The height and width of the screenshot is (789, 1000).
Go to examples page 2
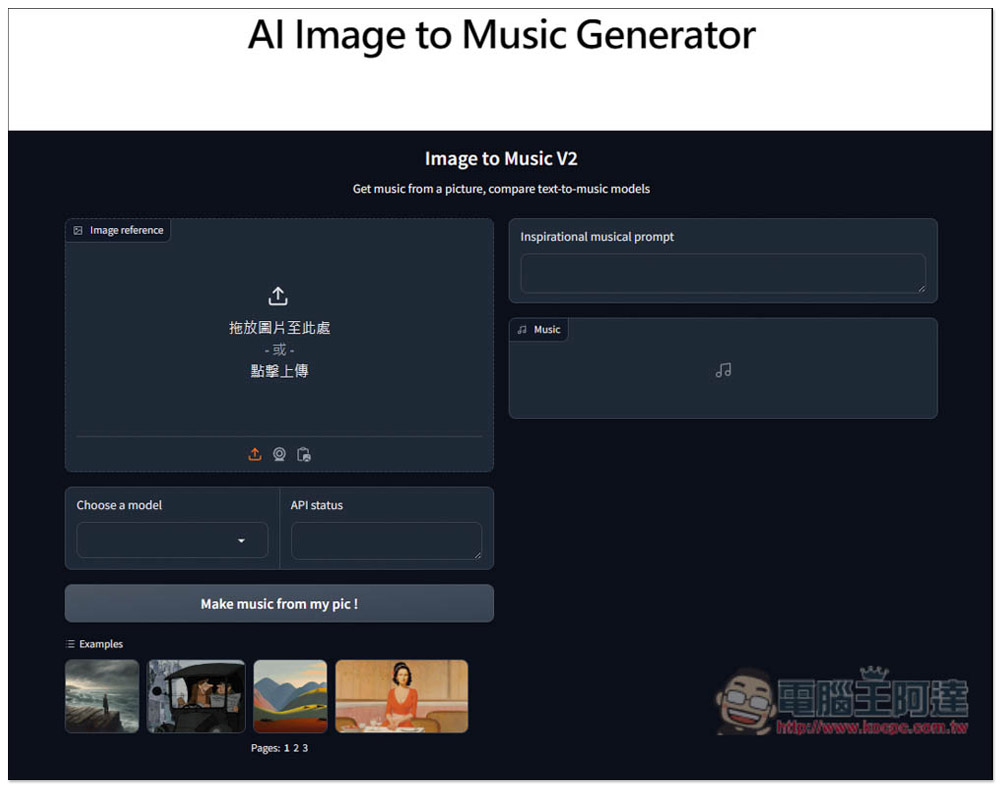point(296,748)
